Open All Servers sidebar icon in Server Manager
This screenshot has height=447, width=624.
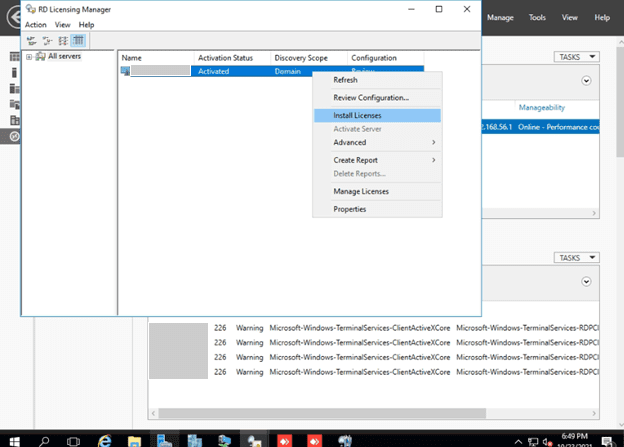(15, 88)
